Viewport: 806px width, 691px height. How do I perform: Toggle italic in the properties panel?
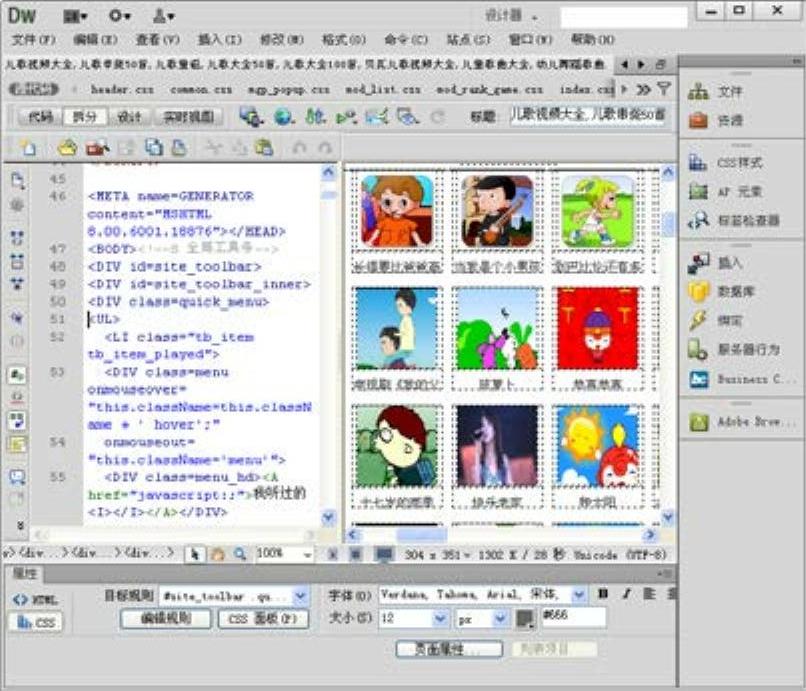pos(626,594)
